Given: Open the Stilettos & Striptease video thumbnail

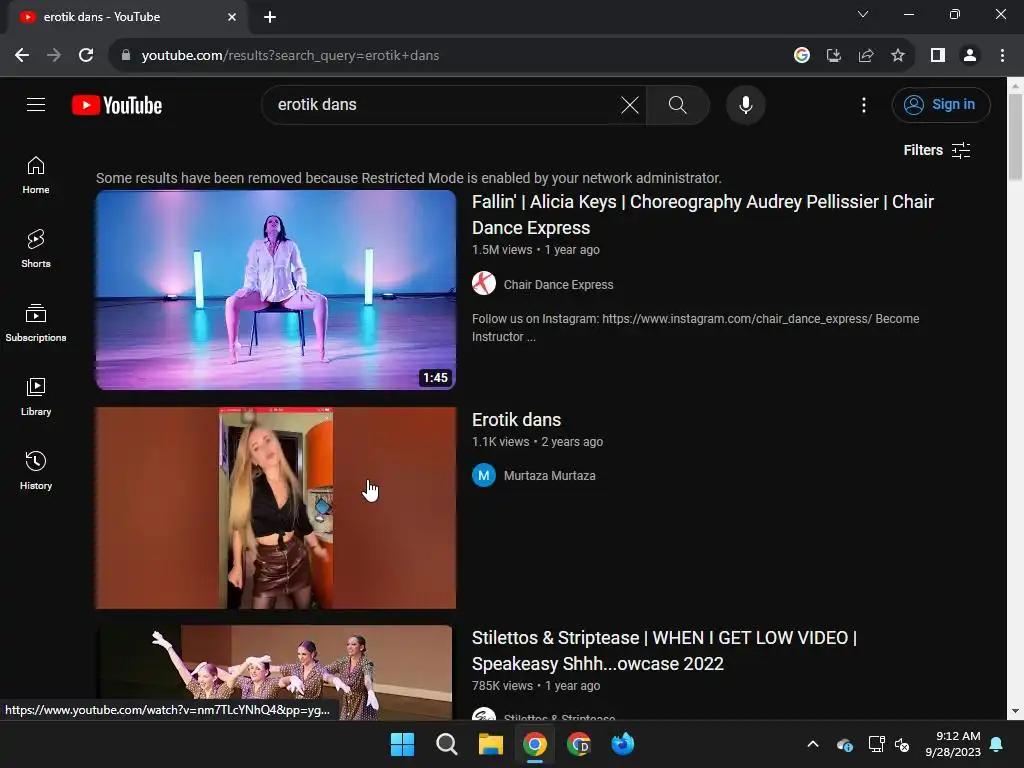Looking at the screenshot, I should (276, 673).
